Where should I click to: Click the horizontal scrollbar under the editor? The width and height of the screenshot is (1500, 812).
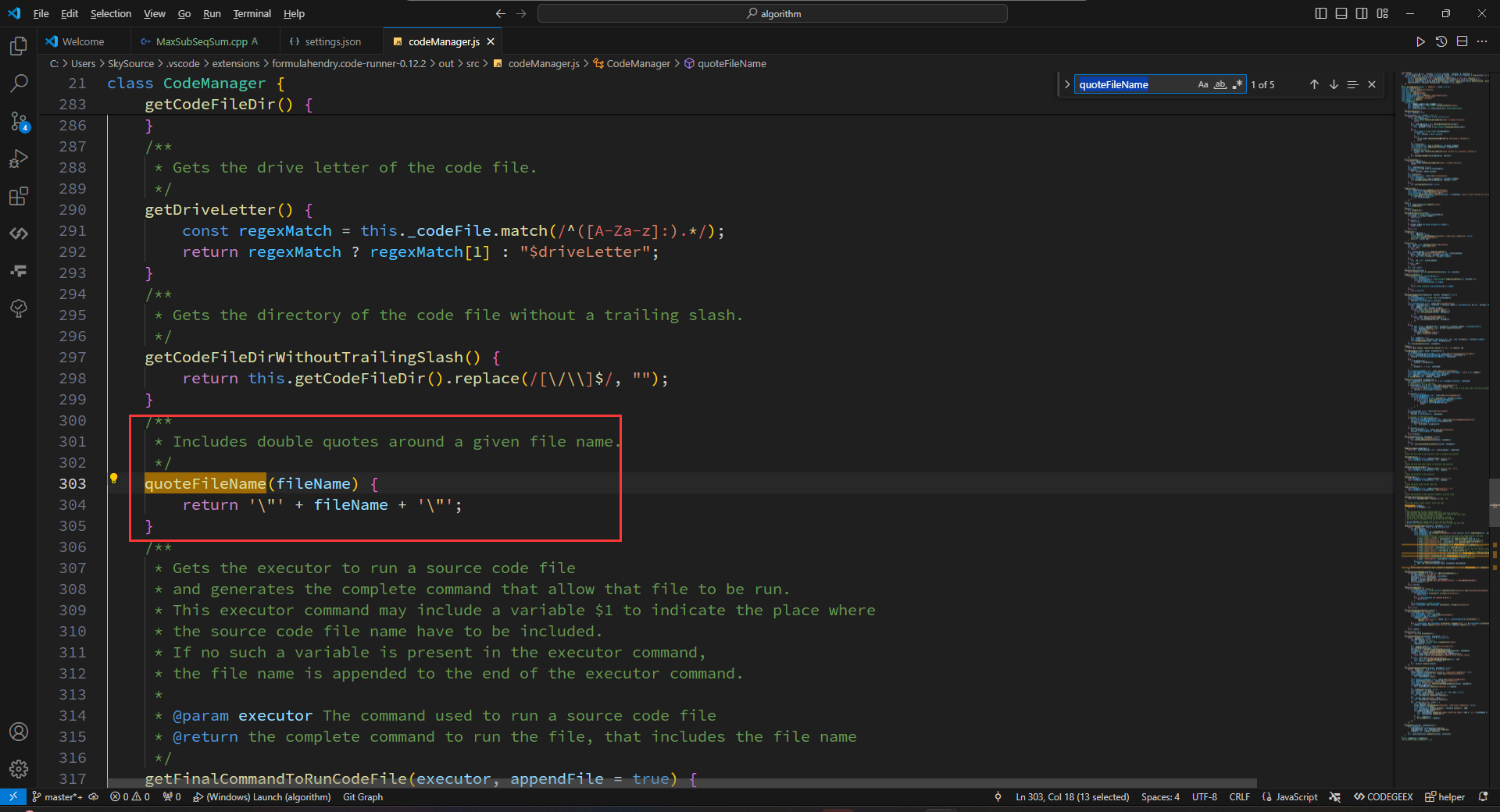coord(682,782)
